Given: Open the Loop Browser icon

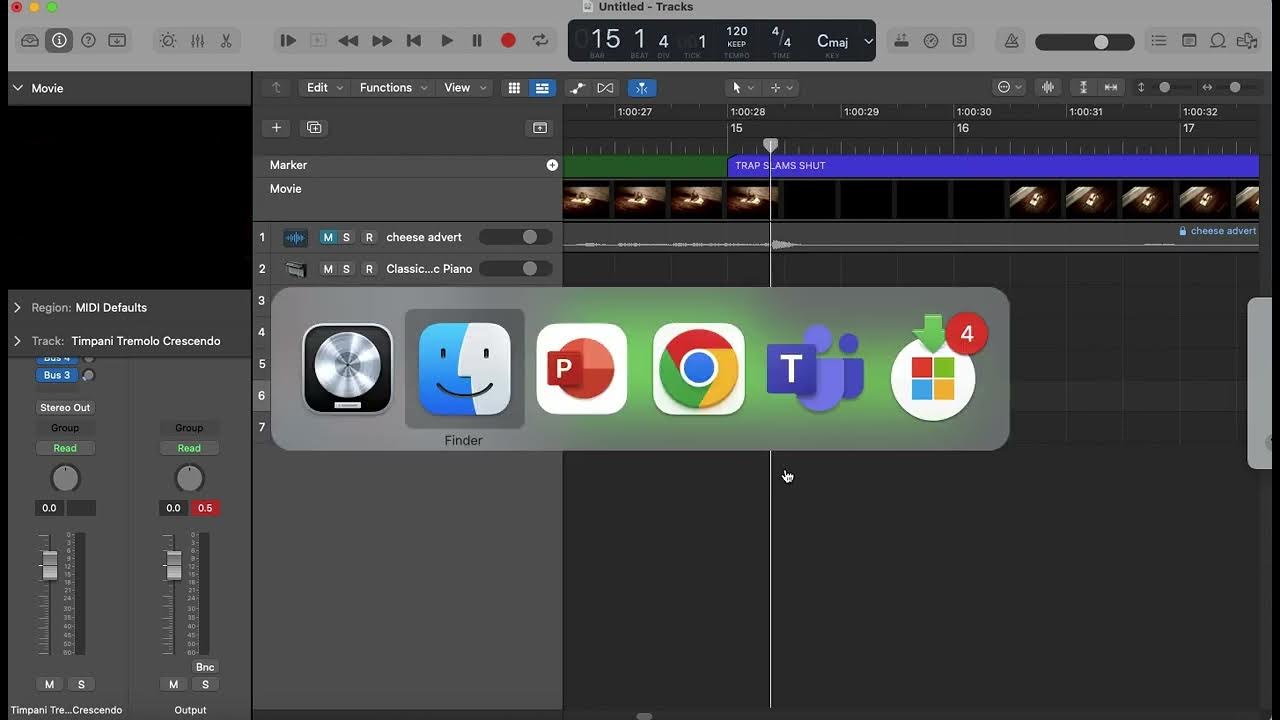Looking at the screenshot, I should [1218, 41].
